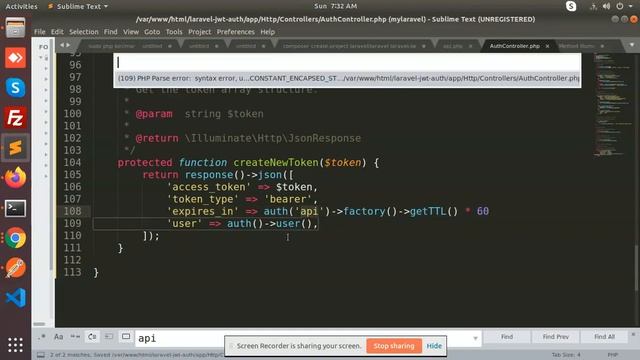Click the Find Prev button
The width and height of the screenshot is (640, 360).
(556, 337)
